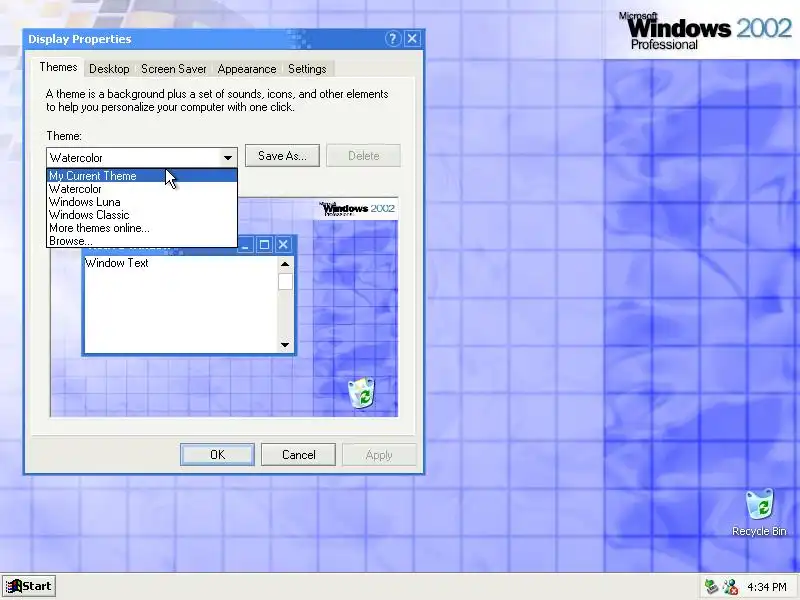
Task: Pick the Windows Luna theme
Action: [x=142, y=202]
